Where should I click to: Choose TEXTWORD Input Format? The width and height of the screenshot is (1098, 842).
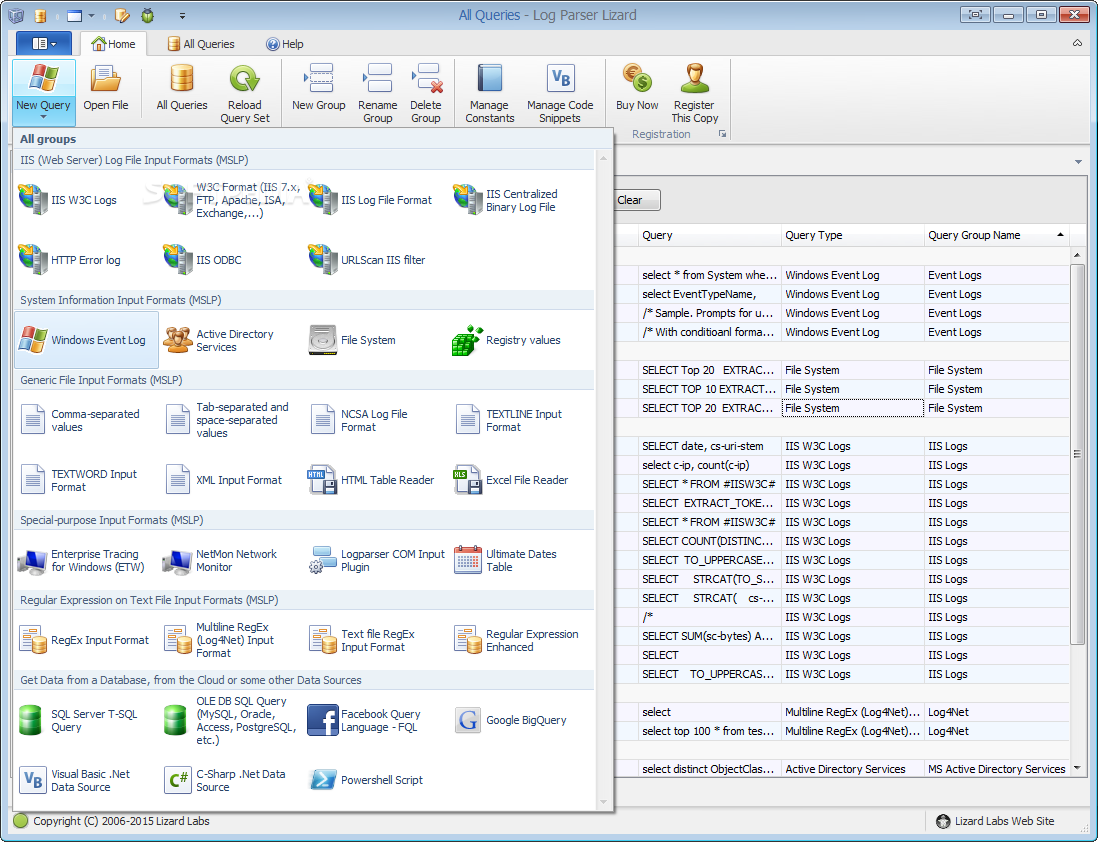pos(86,481)
